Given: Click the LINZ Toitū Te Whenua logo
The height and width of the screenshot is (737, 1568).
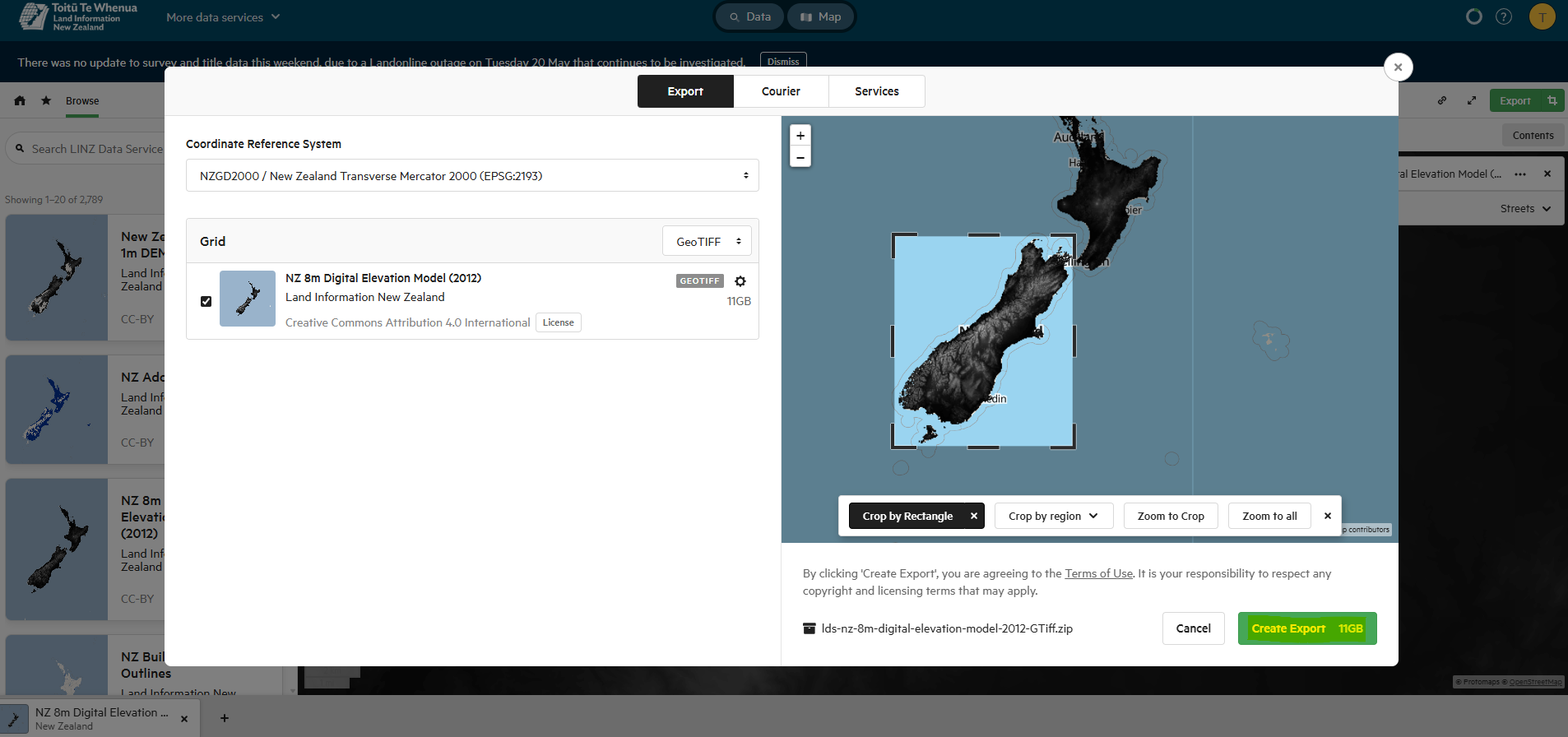Looking at the screenshot, I should point(78,16).
